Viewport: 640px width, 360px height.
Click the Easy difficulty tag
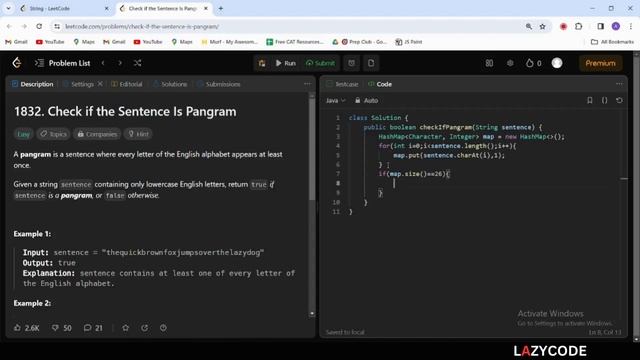[23, 134]
